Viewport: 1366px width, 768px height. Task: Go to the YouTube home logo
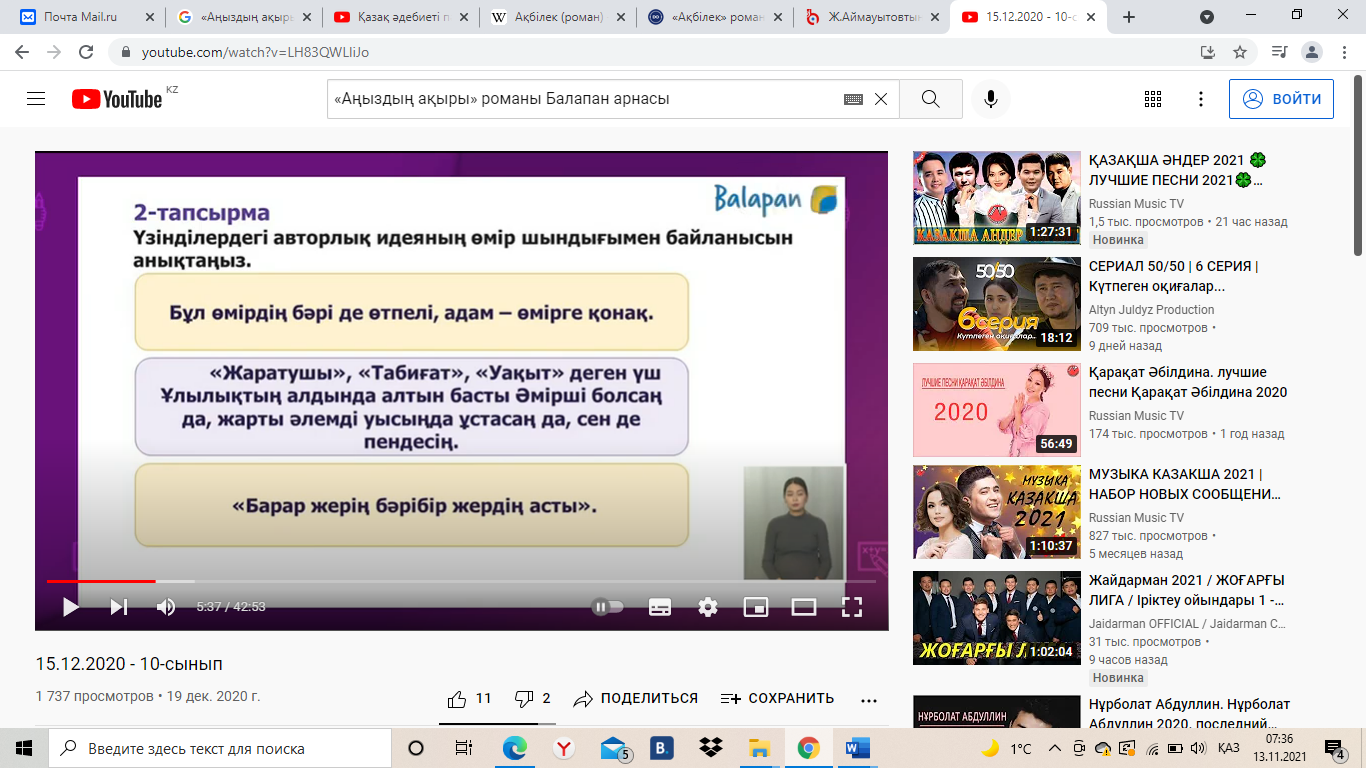(117, 99)
